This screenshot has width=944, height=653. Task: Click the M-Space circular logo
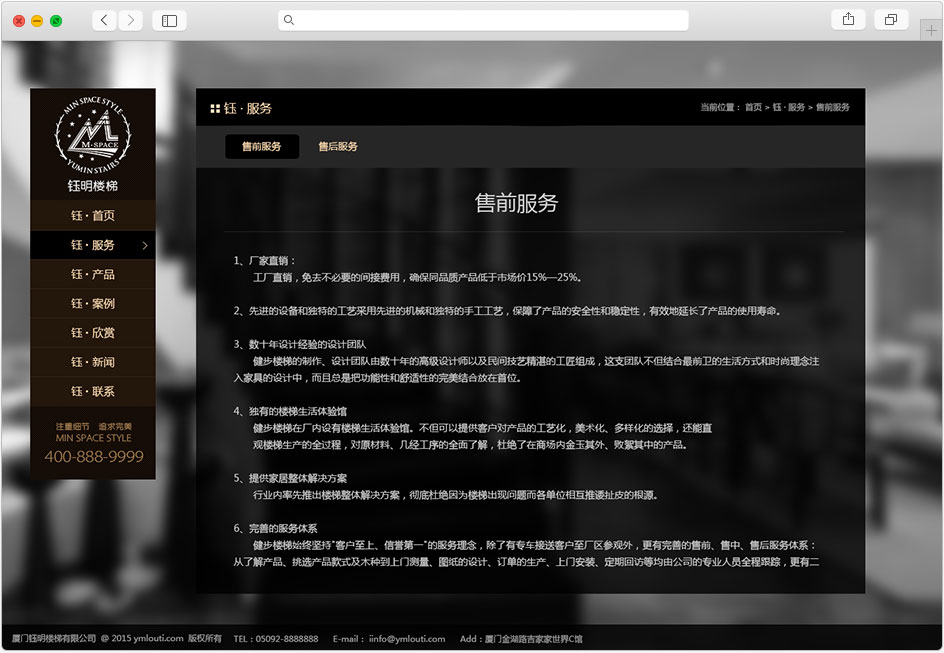point(93,134)
